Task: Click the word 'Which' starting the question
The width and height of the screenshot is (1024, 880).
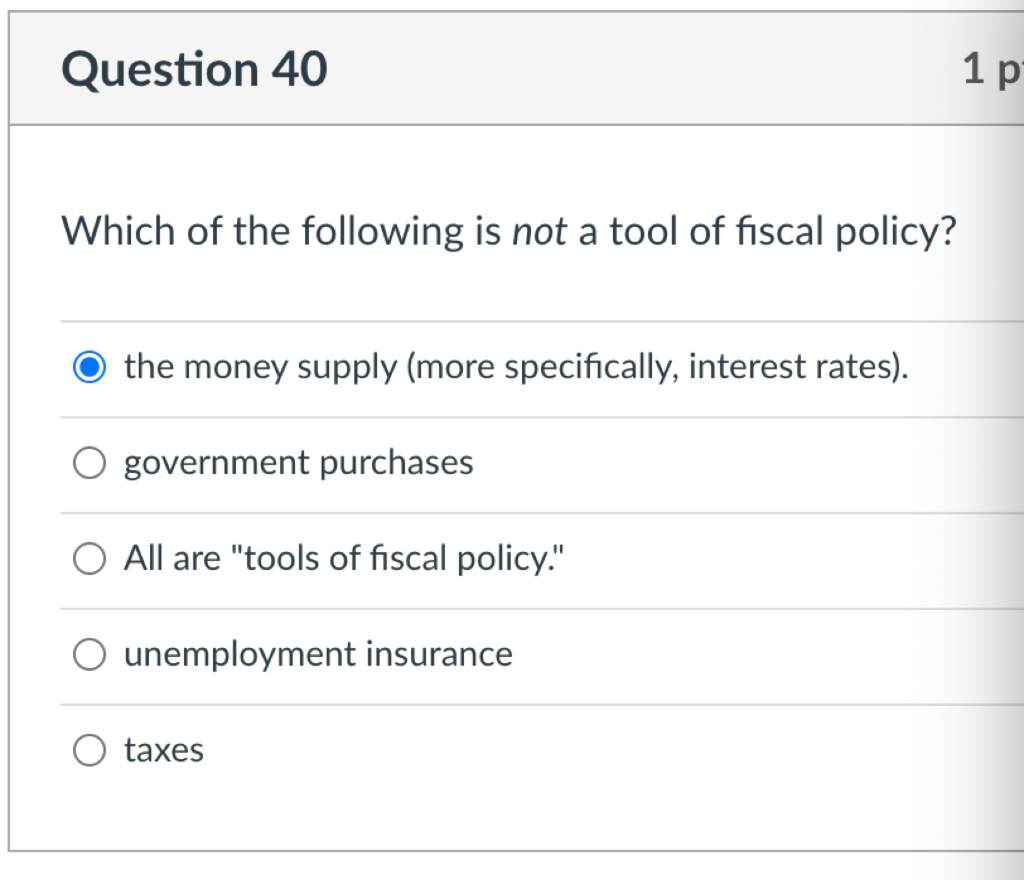Action: coord(118,233)
